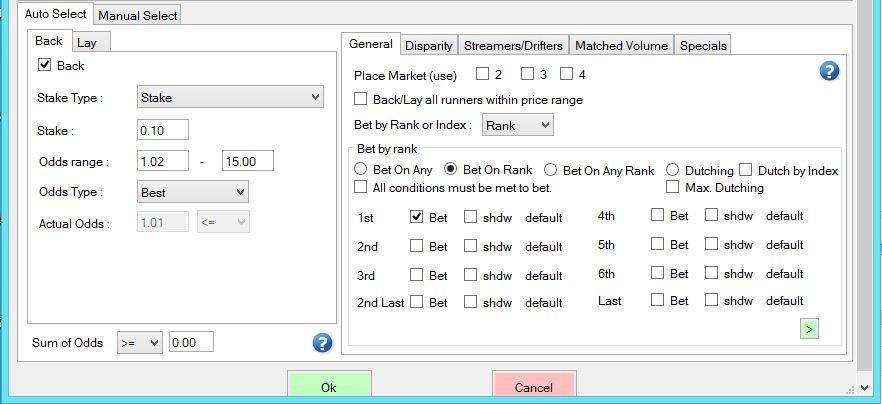Switch to Manual Select tab
The height and width of the screenshot is (404, 882).
tap(138, 16)
